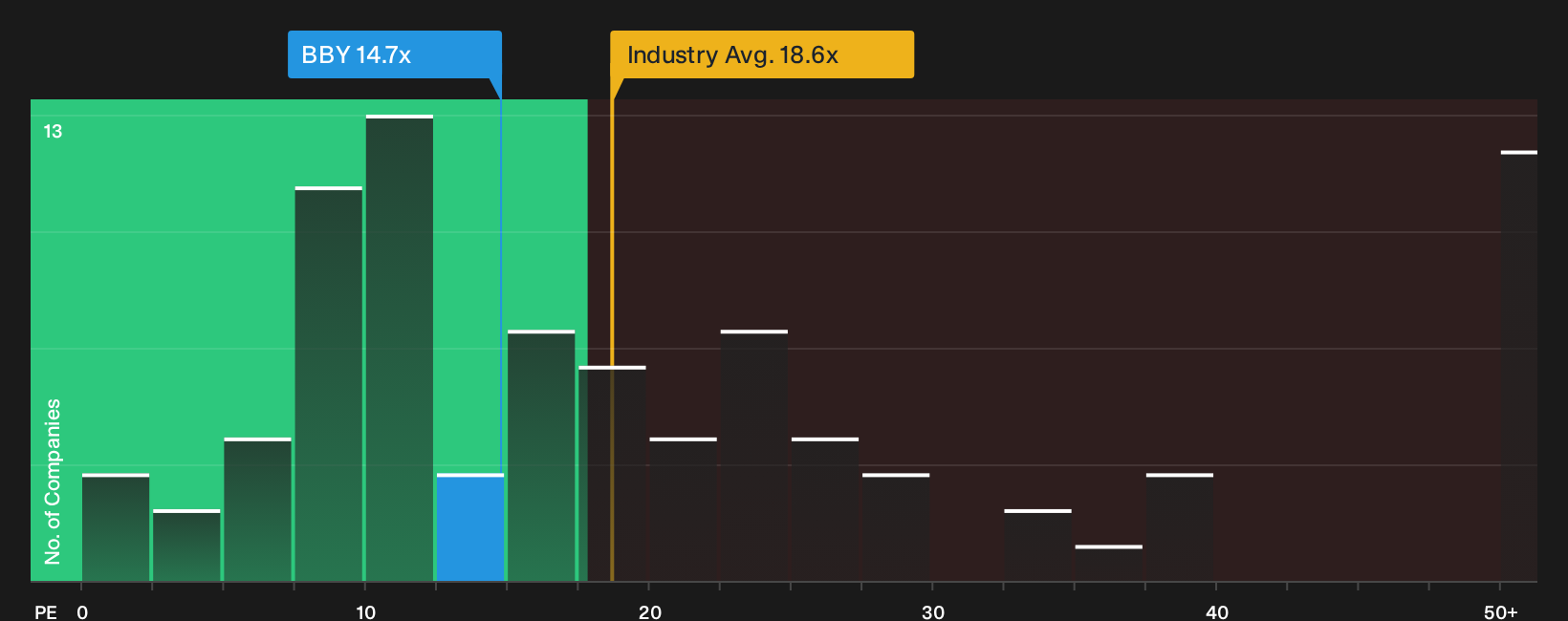Click the 50+ PE histogram bar

[1519, 366]
